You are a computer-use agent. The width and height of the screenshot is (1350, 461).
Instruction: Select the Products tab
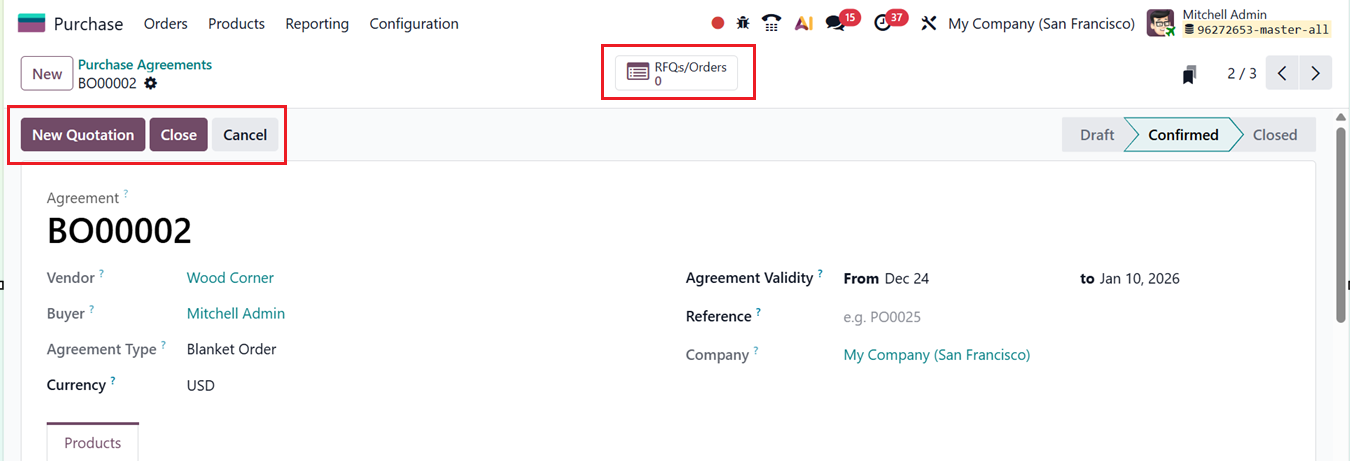click(92, 443)
